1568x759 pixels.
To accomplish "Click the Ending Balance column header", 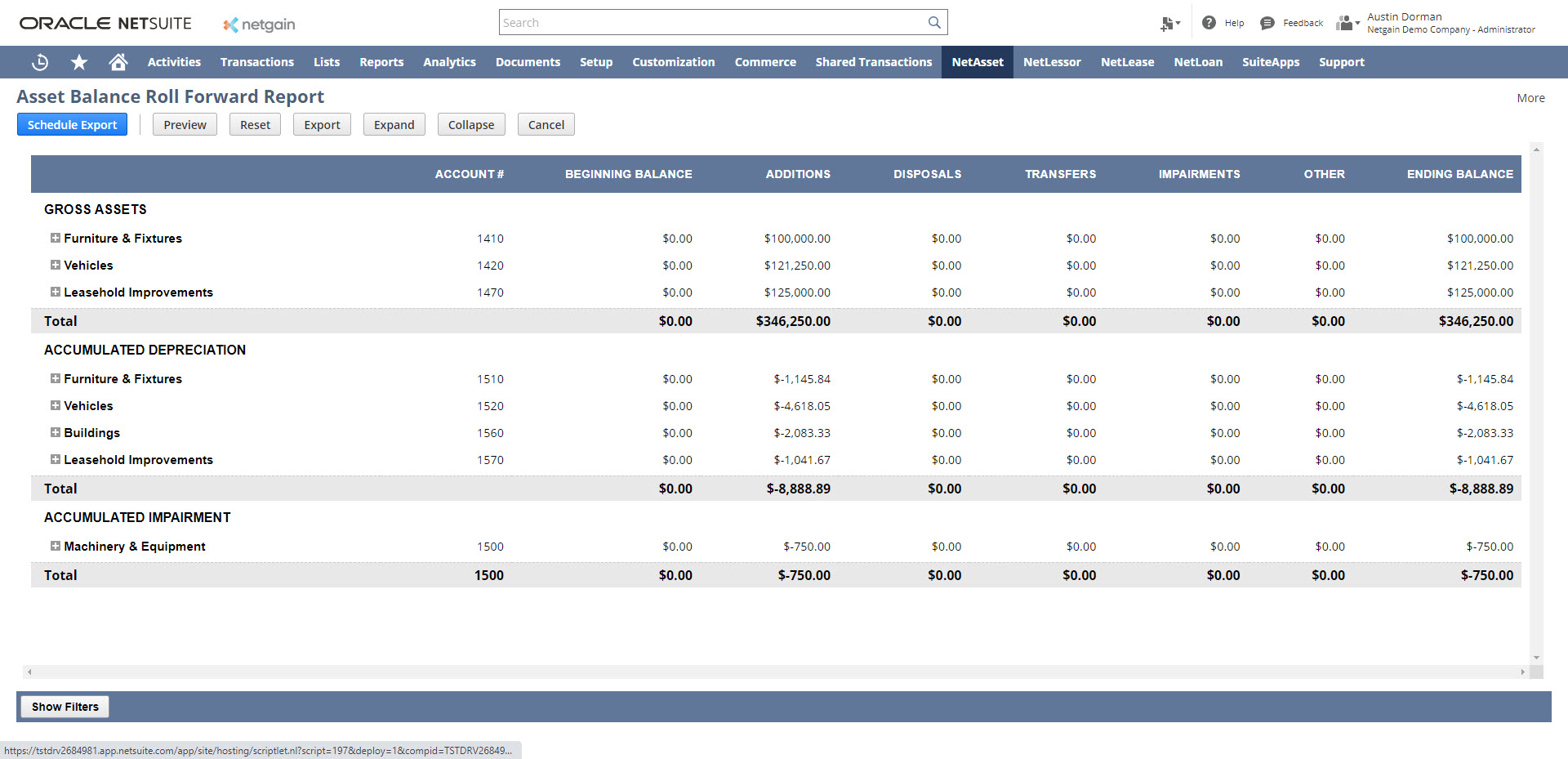I will coord(1459,174).
